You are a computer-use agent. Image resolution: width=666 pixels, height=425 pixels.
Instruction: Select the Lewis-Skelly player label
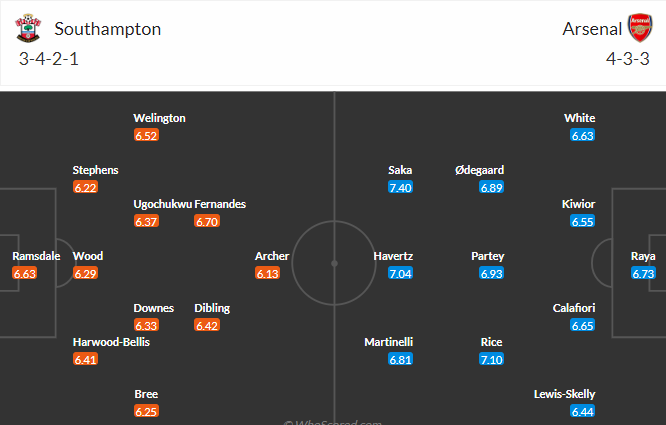pyautogui.click(x=564, y=394)
